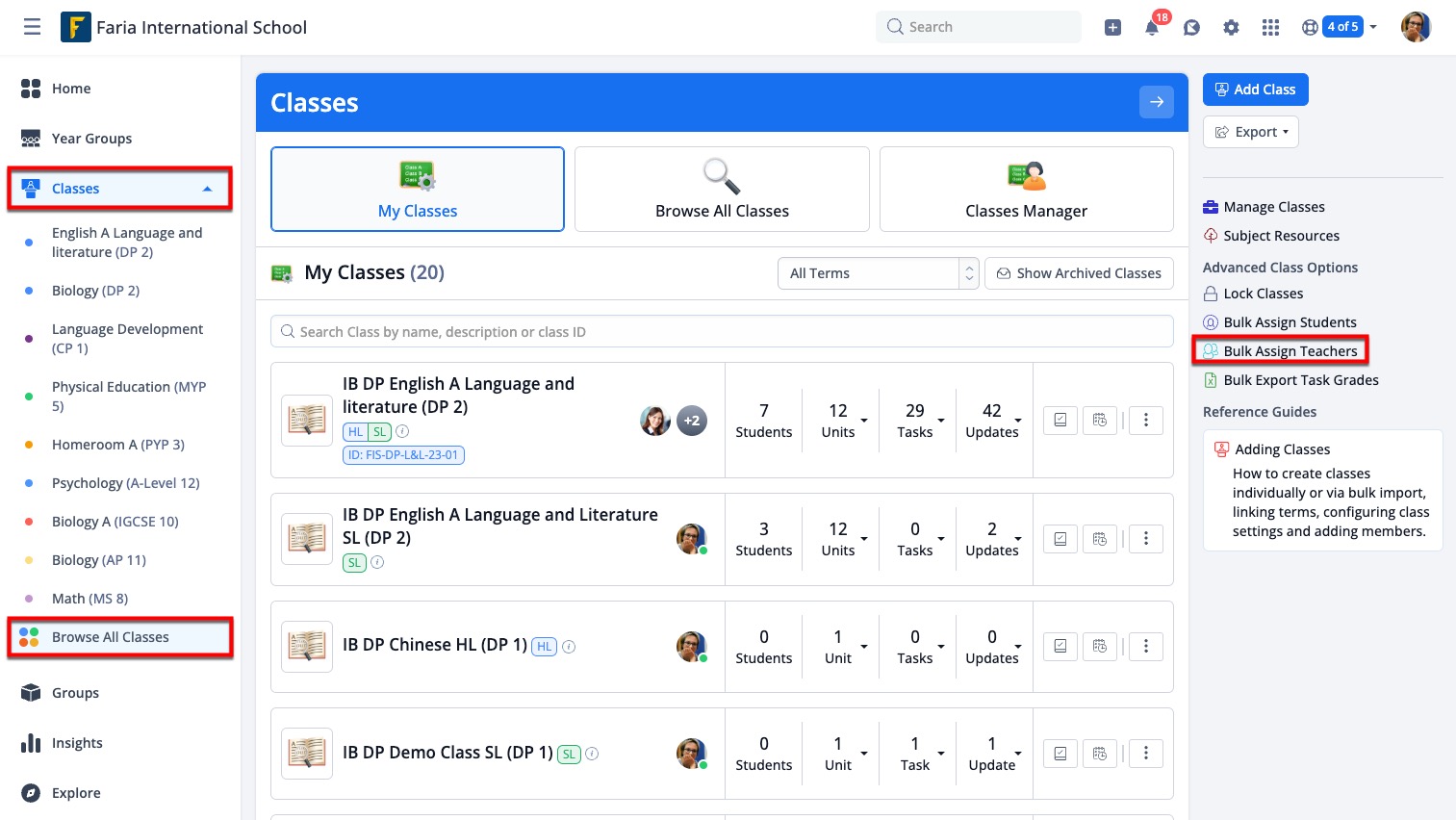Expand the Export dropdown
Viewport: 1456px width, 820px height.
pyautogui.click(x=1250, y=132)
